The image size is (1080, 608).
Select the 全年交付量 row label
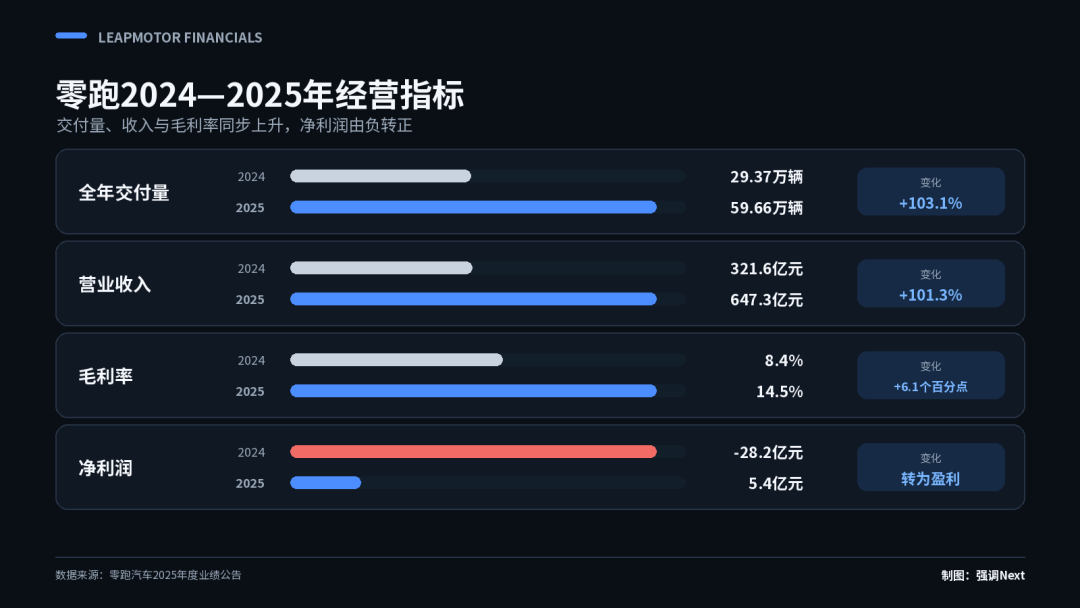coord(124,193)
